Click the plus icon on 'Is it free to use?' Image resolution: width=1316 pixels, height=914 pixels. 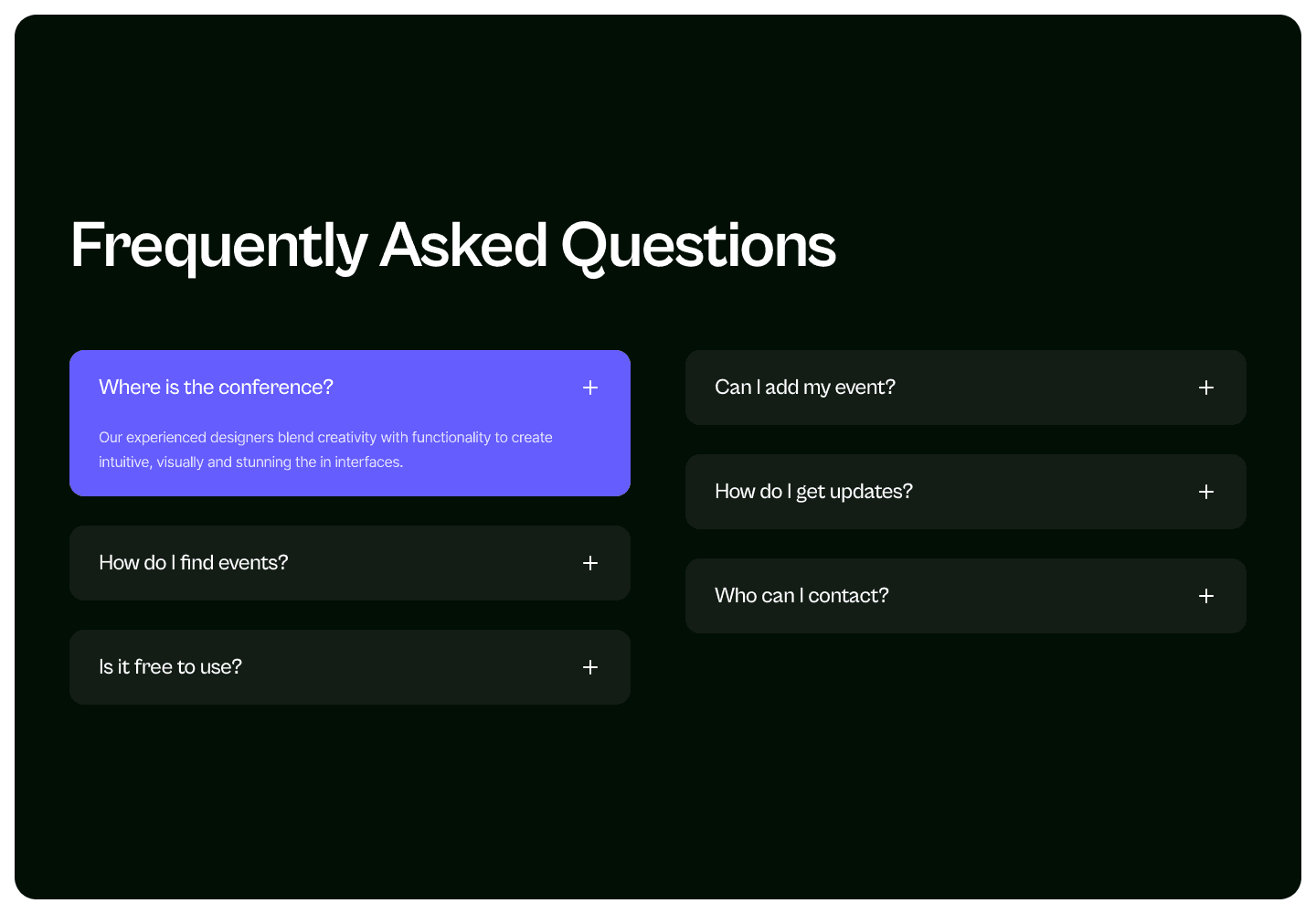tap(590, 667)
